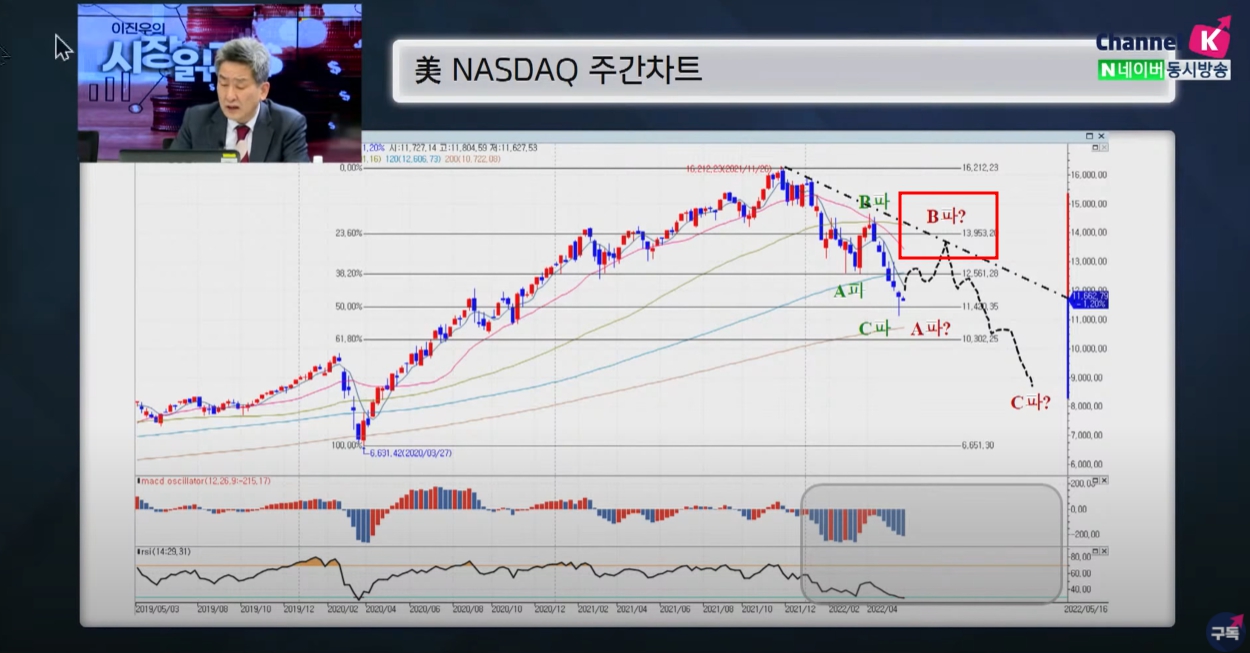Close the rsi pane

pyautogui.click(x=1105, y=551)
